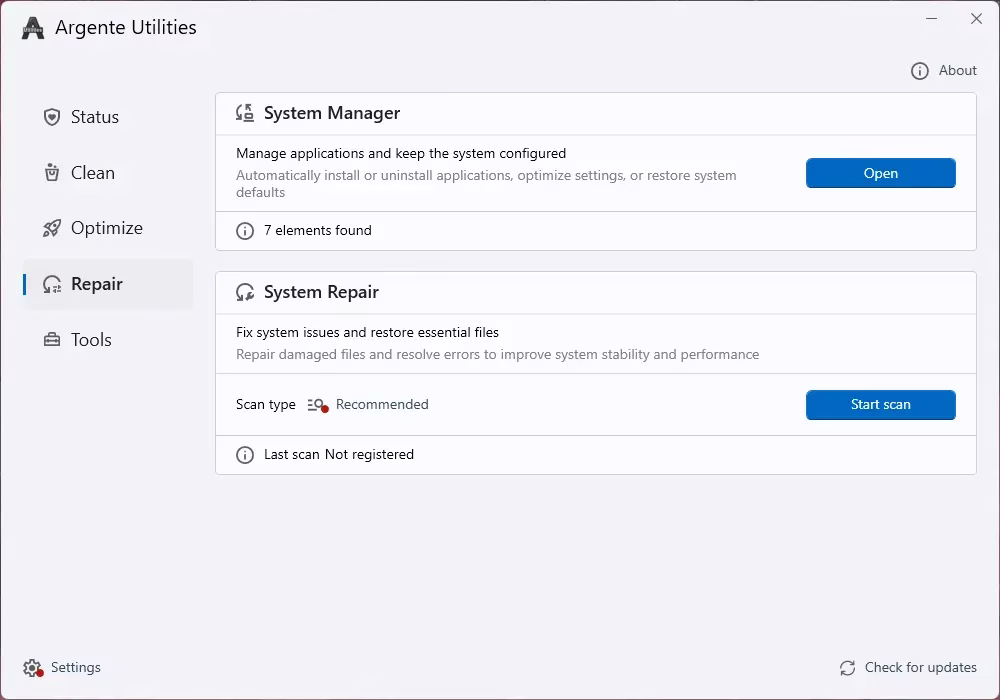This screenshot has height=700, width=1000.
Task: Click the Optimize rocket icon
Action: (x=51, y=228)
